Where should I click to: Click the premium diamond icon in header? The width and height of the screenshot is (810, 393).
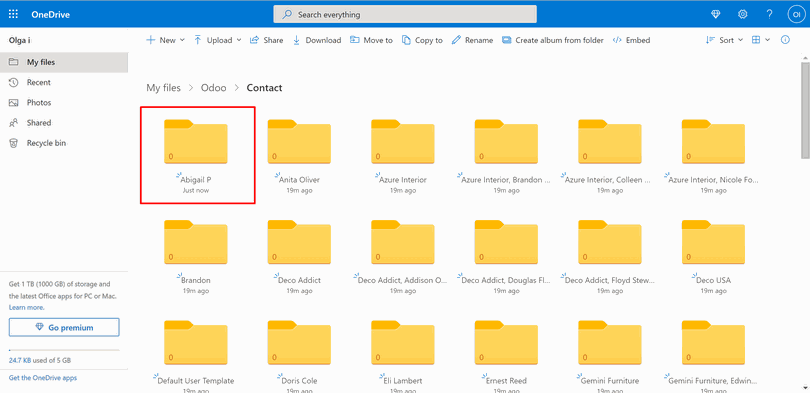pos(715,14)
